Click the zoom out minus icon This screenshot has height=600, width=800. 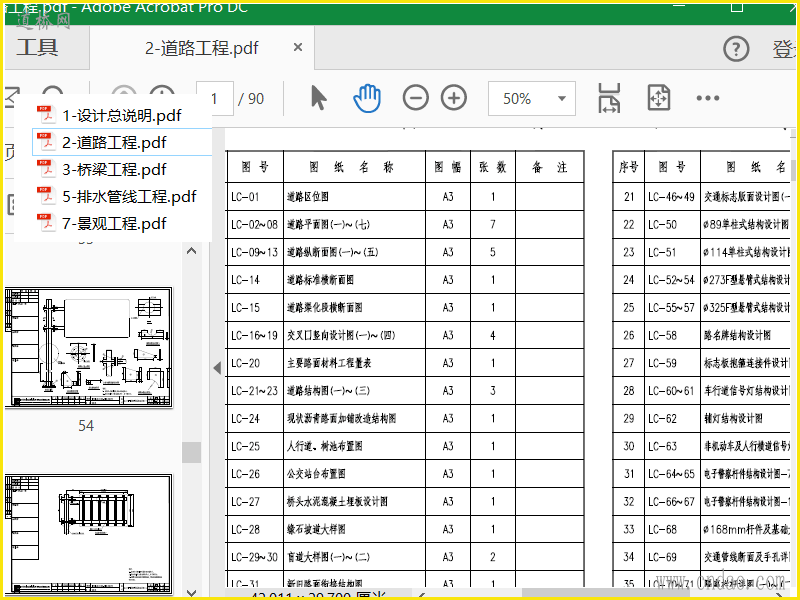tap(415, 98)
